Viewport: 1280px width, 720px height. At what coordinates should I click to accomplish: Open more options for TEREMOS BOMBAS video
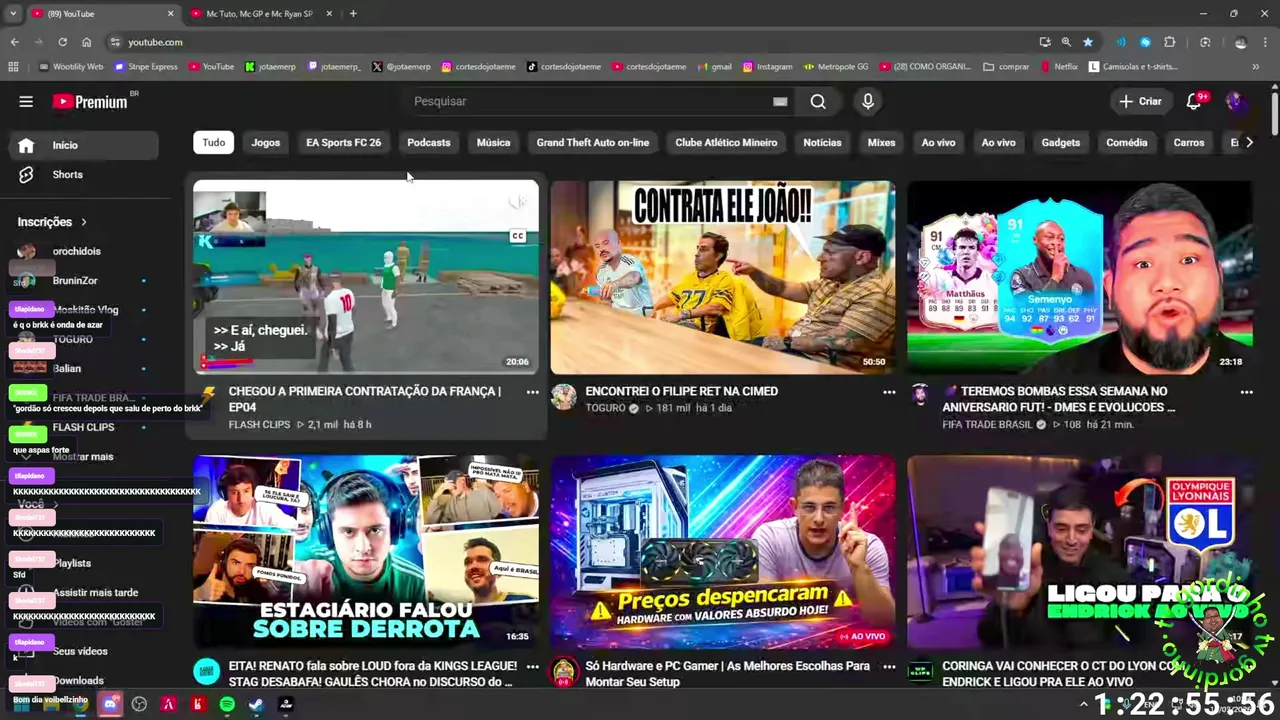pos(1246,392)
